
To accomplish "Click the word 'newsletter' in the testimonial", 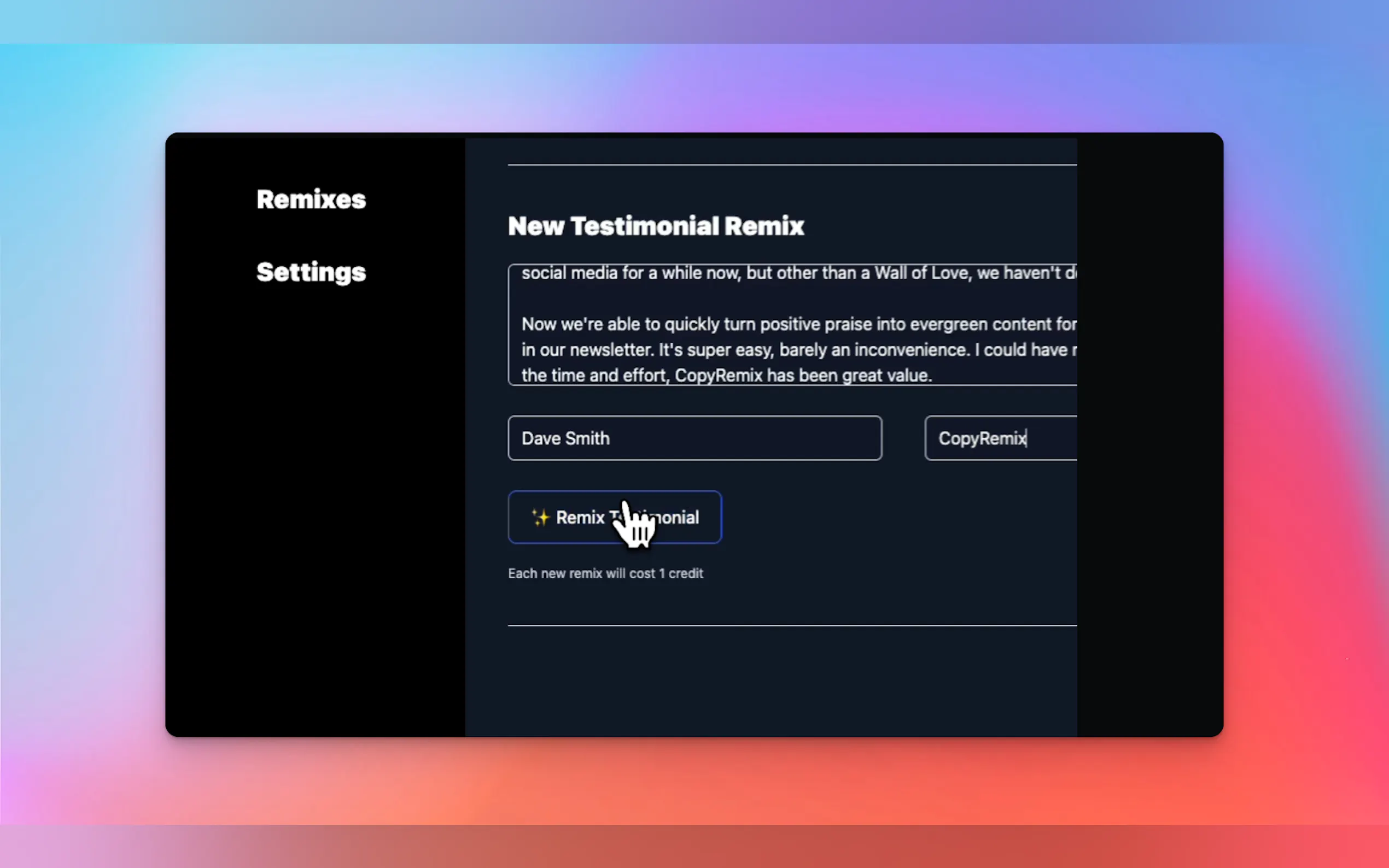I will click(x=611, y=350).
